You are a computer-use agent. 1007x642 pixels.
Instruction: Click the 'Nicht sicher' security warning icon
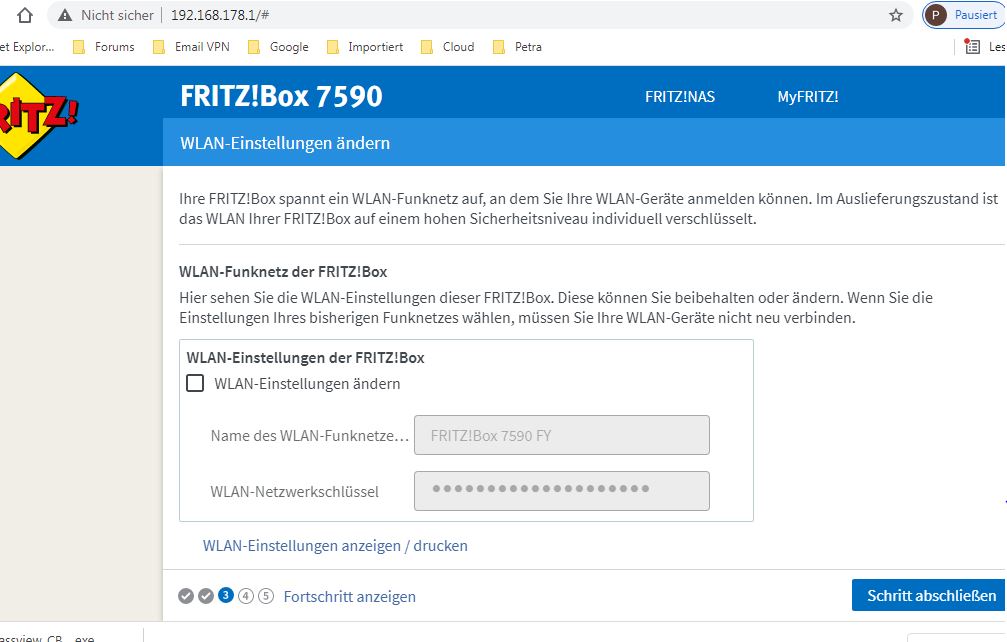65,15
